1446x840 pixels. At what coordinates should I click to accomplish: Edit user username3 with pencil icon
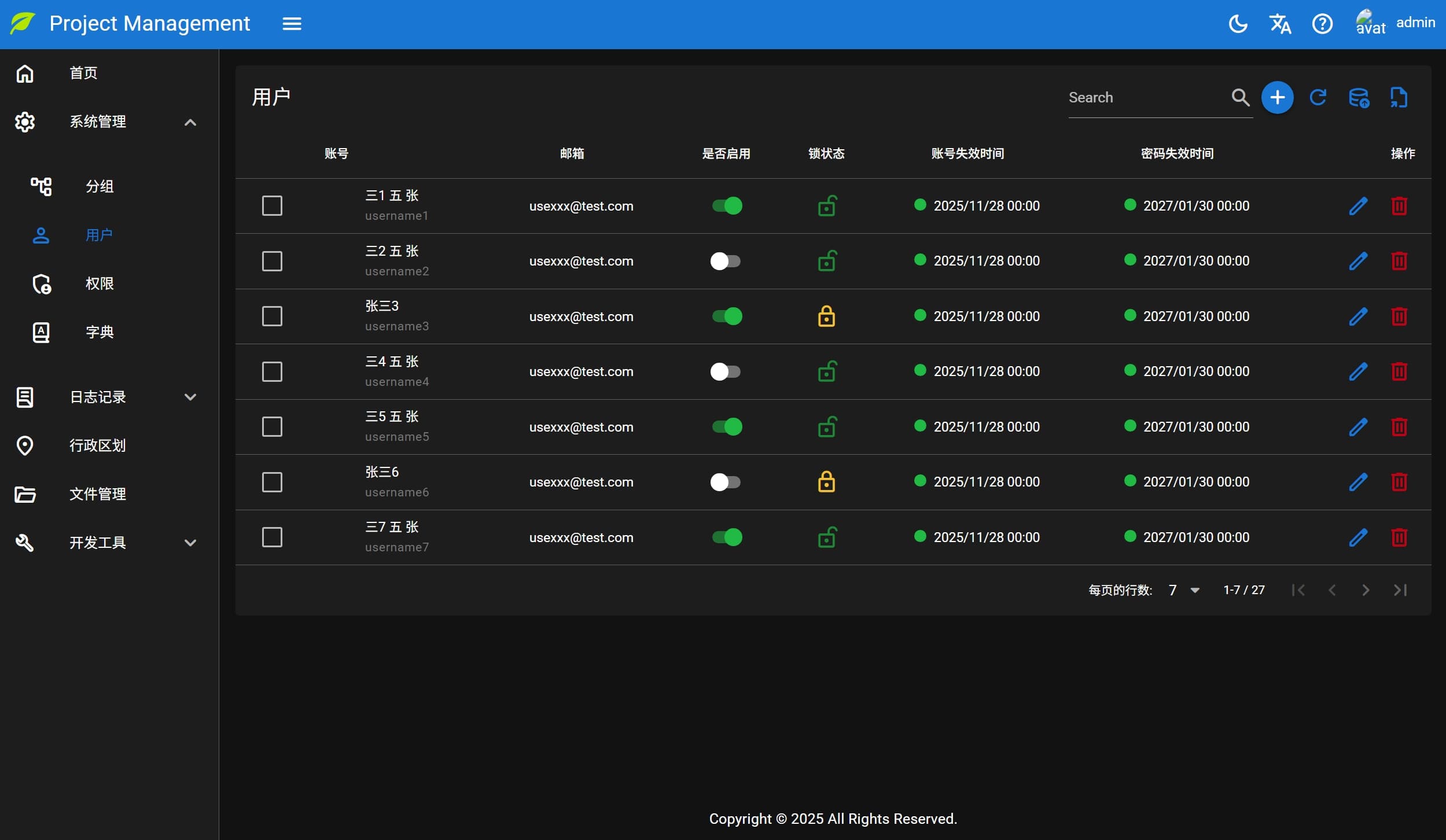pyautogui.click(x=1357, y=316)
